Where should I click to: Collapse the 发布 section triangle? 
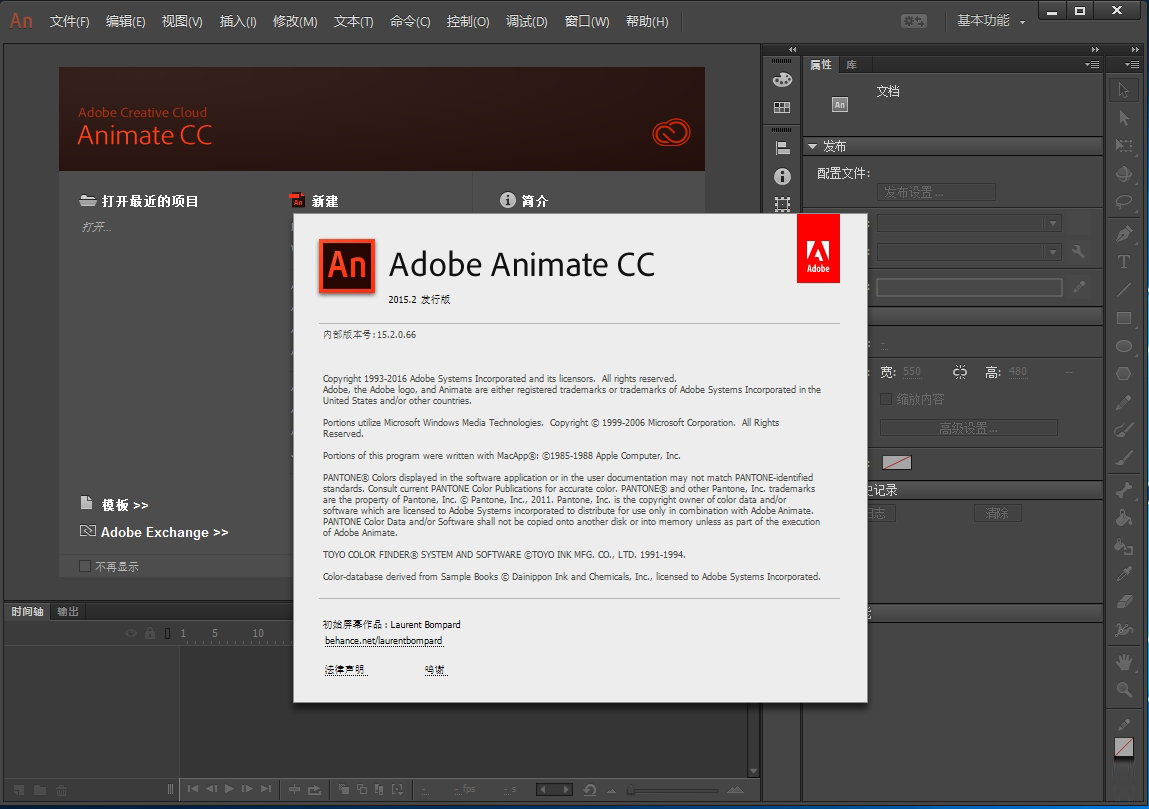pos(812,147)
